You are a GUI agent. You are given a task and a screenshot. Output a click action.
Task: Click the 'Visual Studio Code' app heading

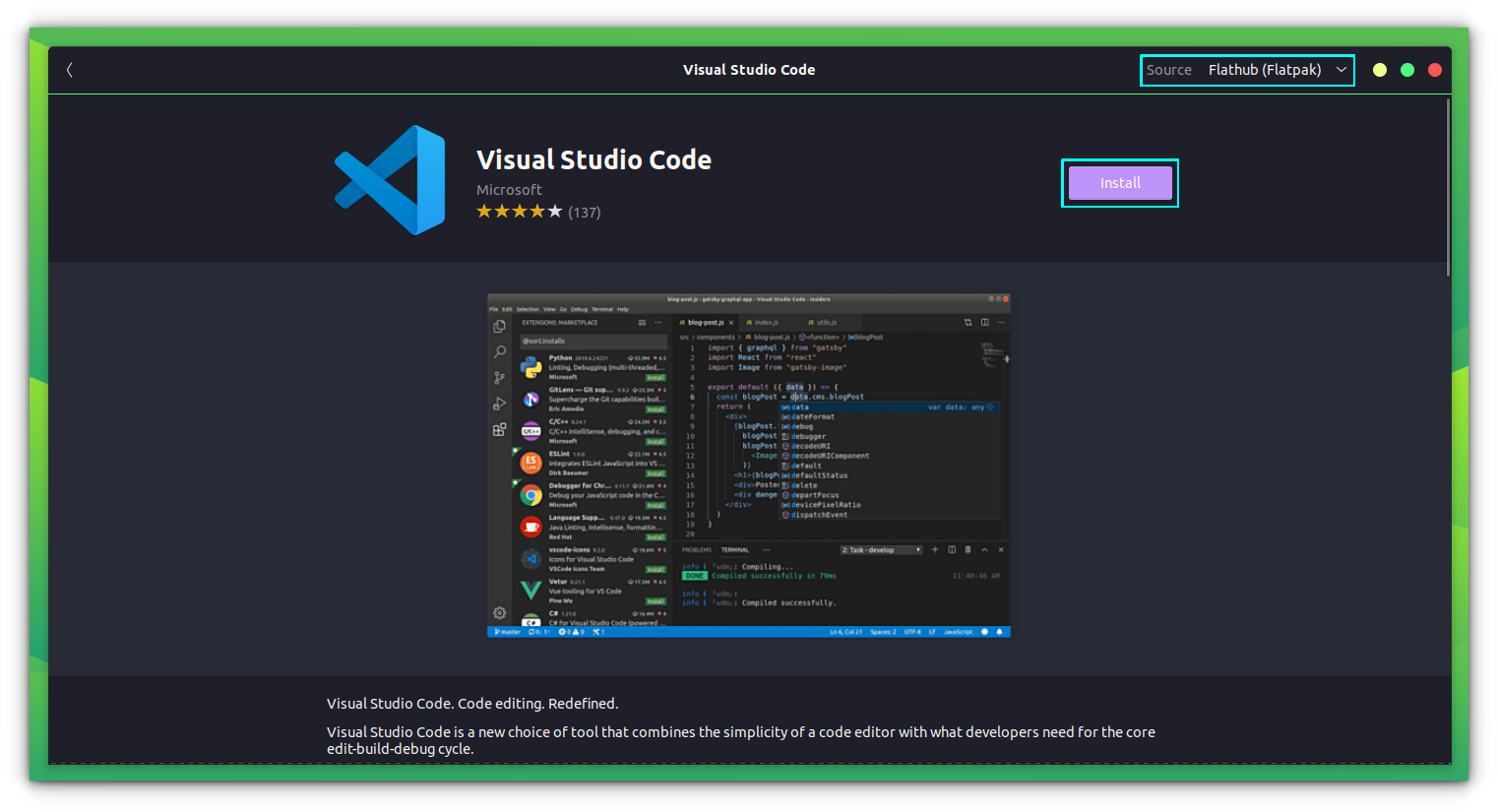pyautogui.click(x=593, y=159)
